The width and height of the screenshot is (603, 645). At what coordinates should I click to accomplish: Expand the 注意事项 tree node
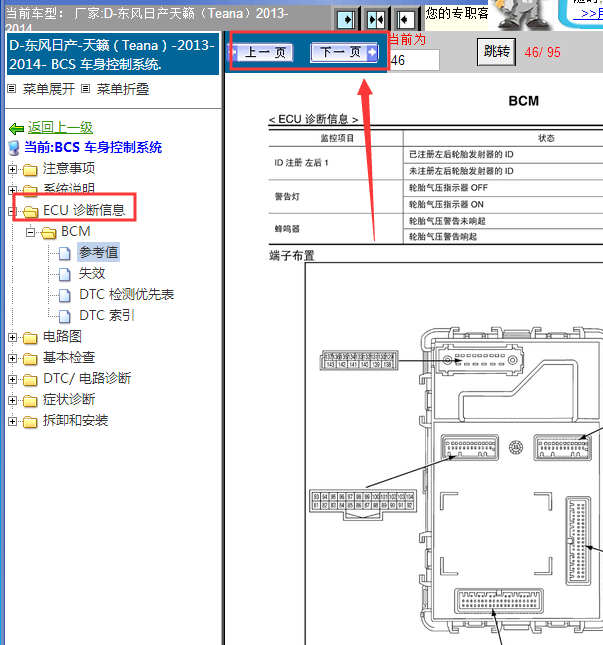point(12,169)
